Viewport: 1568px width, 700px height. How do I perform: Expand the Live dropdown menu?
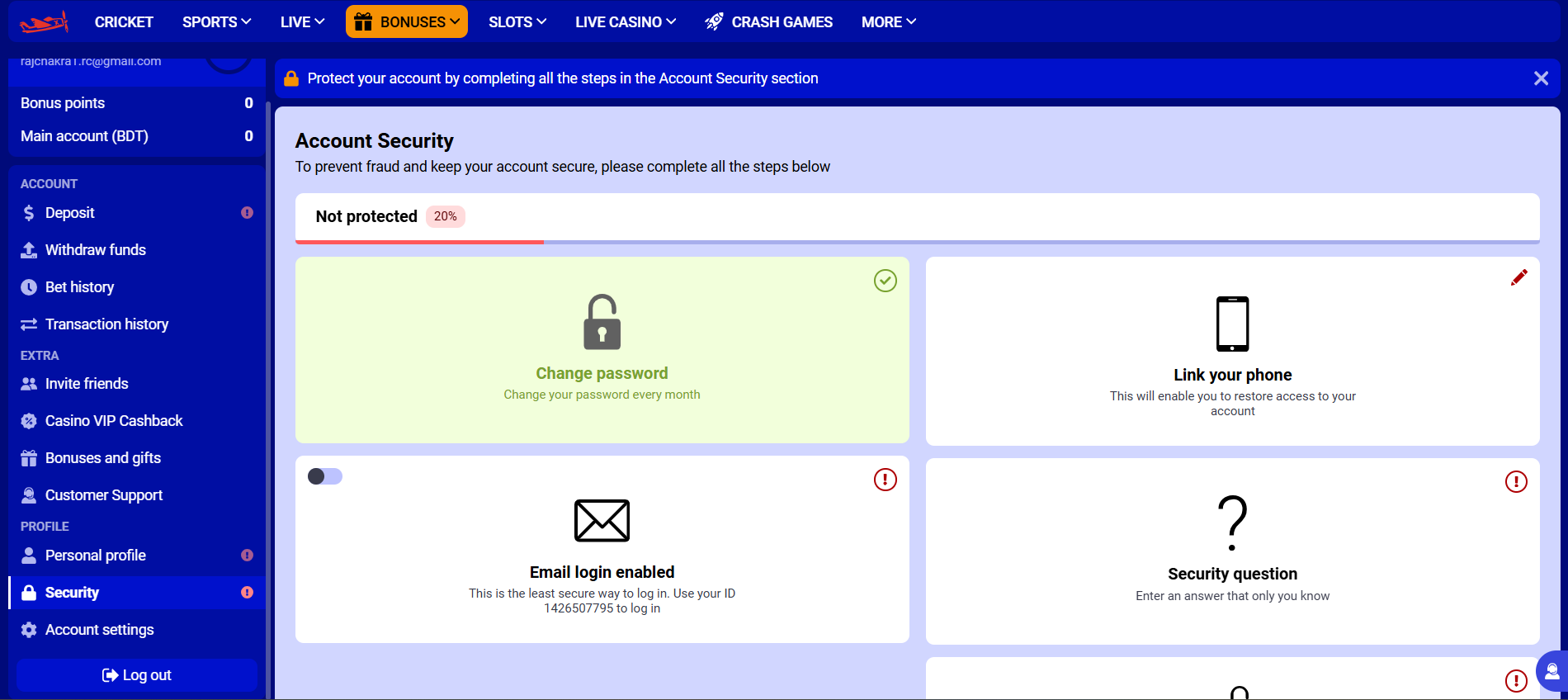pos(302,22)
